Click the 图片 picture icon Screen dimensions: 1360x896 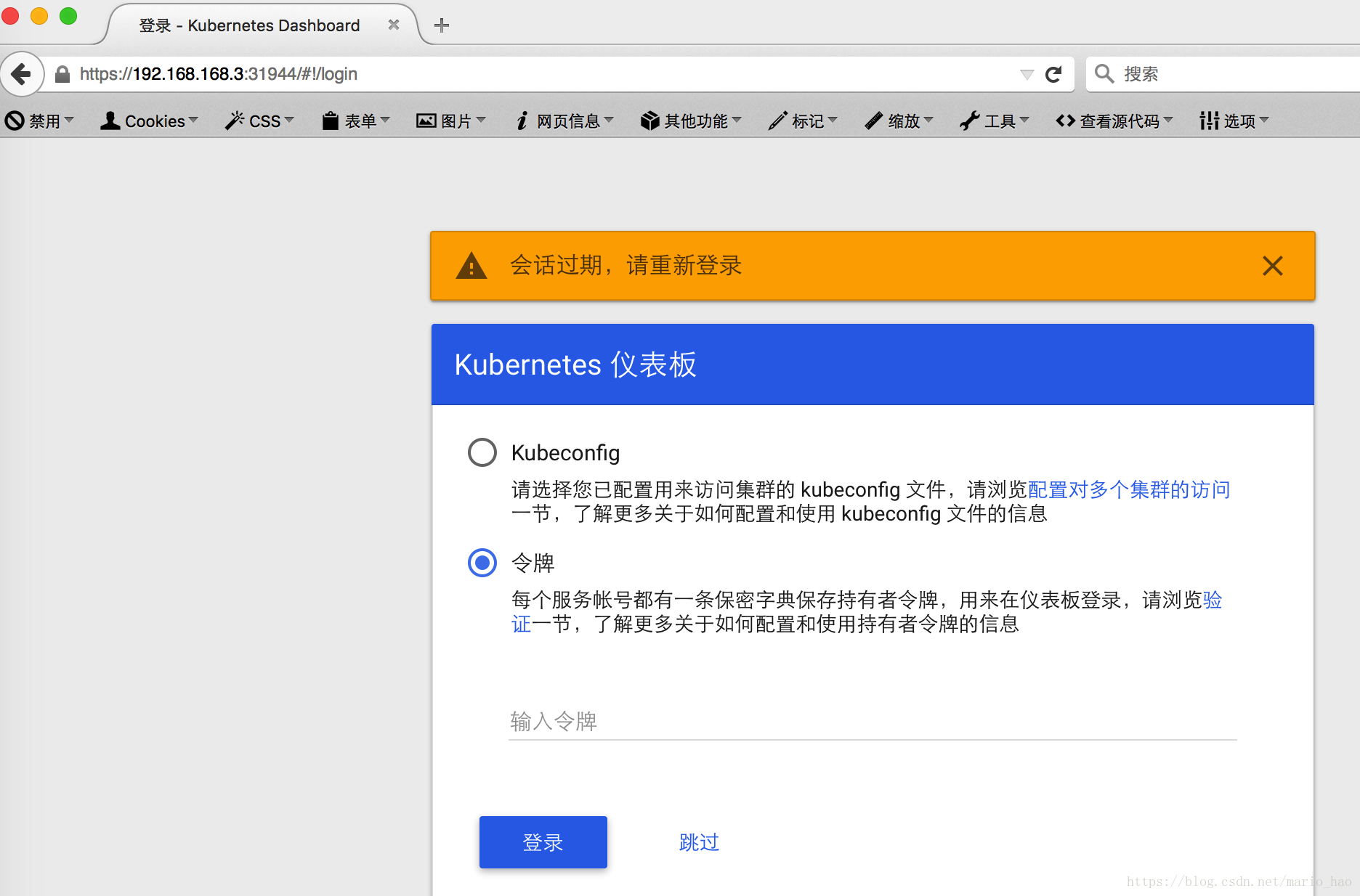(x=426, y=121)
